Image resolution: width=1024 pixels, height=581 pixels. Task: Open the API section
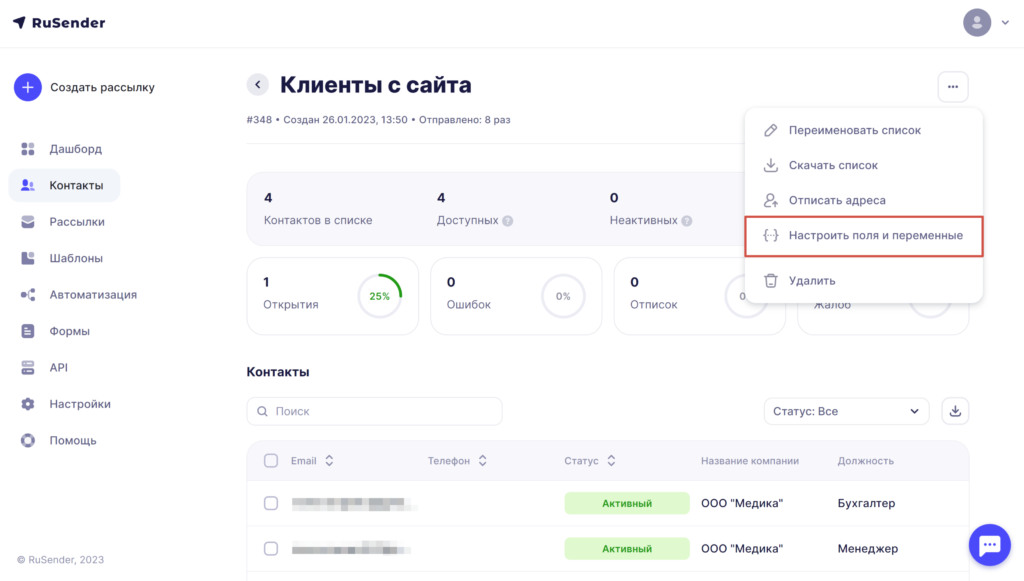coord(44,368)
